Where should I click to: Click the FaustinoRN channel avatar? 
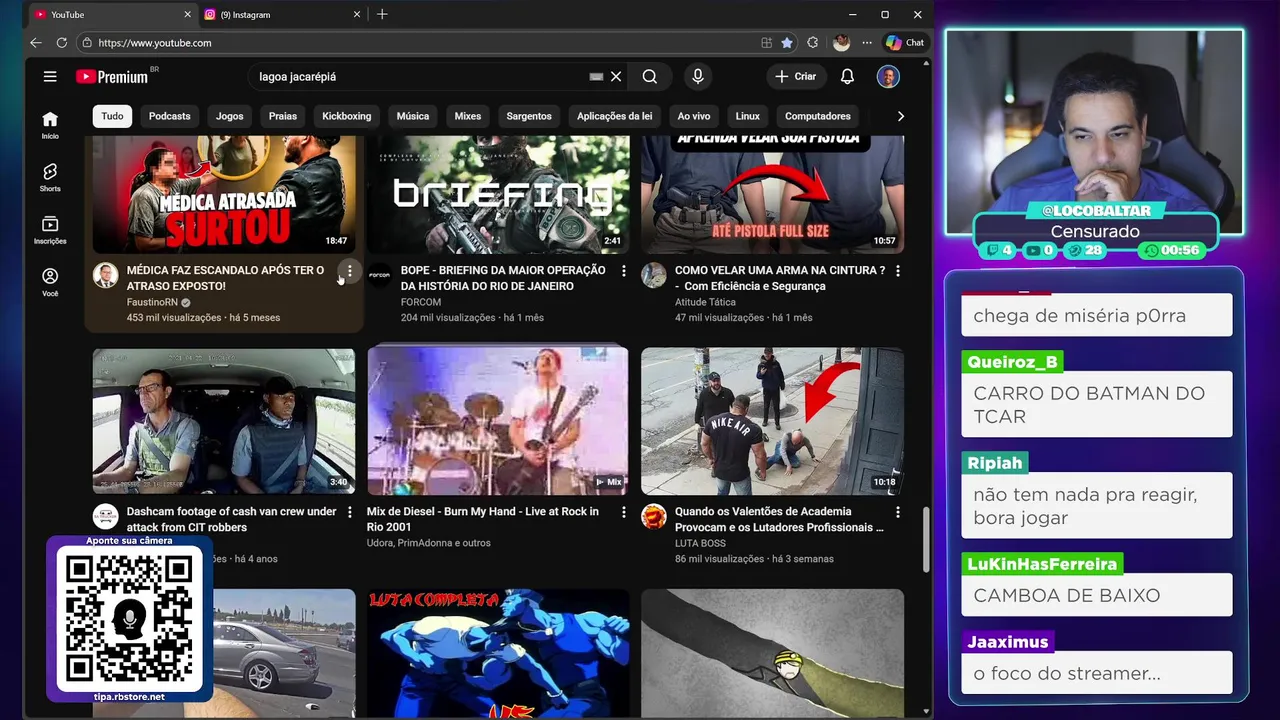tap(106, 276)
